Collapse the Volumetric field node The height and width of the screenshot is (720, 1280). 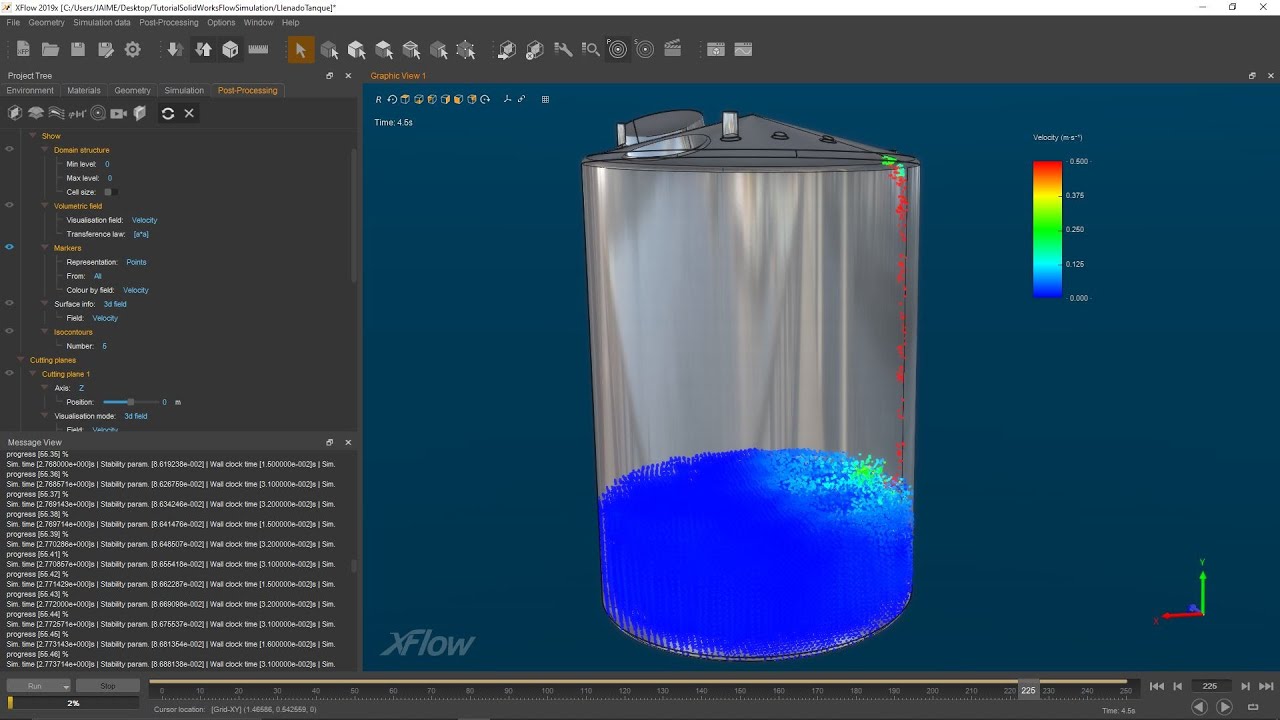[45, 206]
